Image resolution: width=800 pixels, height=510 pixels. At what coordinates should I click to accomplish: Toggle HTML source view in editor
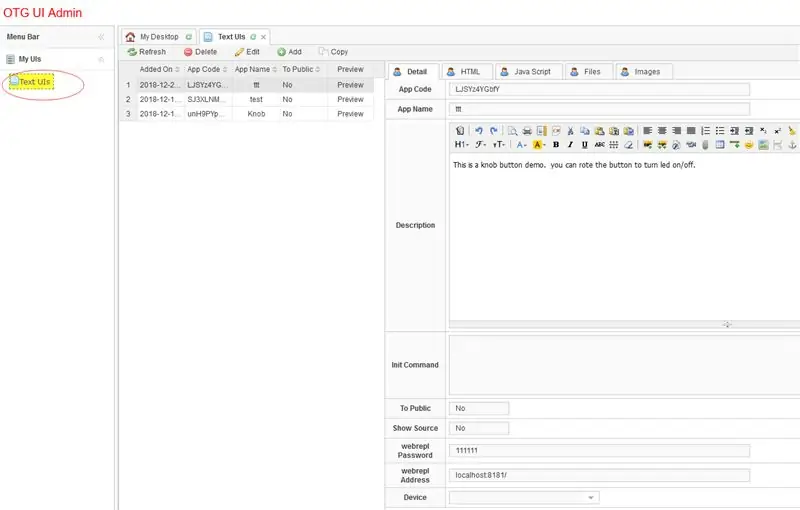click(460, 131)
